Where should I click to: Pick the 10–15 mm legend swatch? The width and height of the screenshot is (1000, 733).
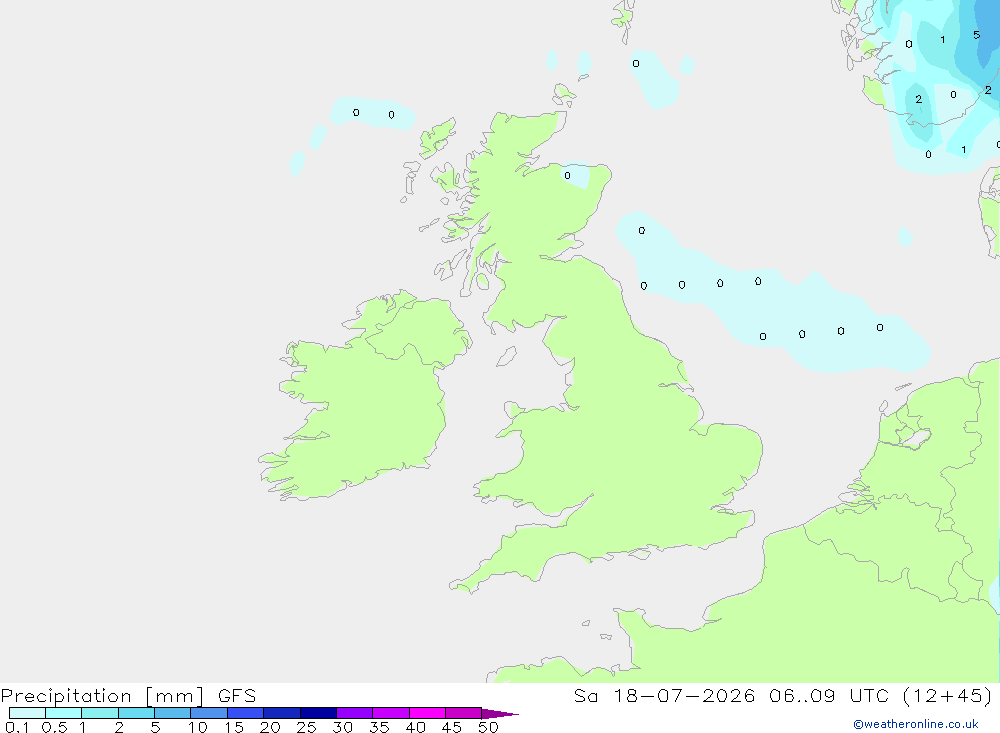click(x=209, y=713)
